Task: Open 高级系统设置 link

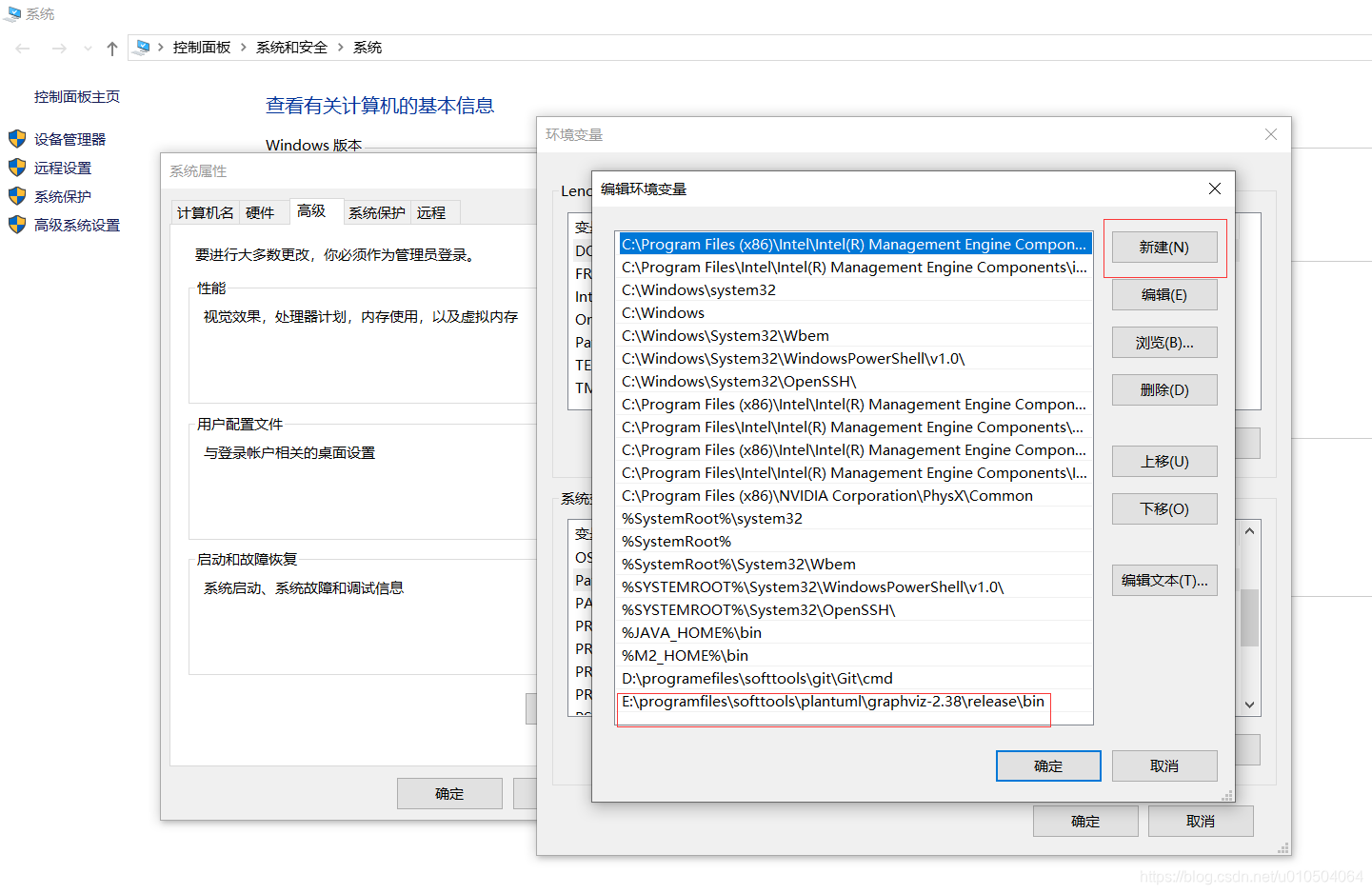Action: pos(77,225)
